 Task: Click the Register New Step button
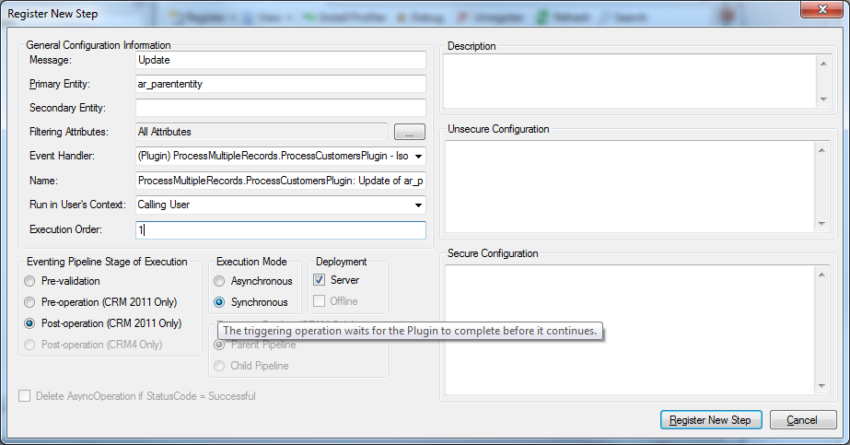[x=711, y=420]
